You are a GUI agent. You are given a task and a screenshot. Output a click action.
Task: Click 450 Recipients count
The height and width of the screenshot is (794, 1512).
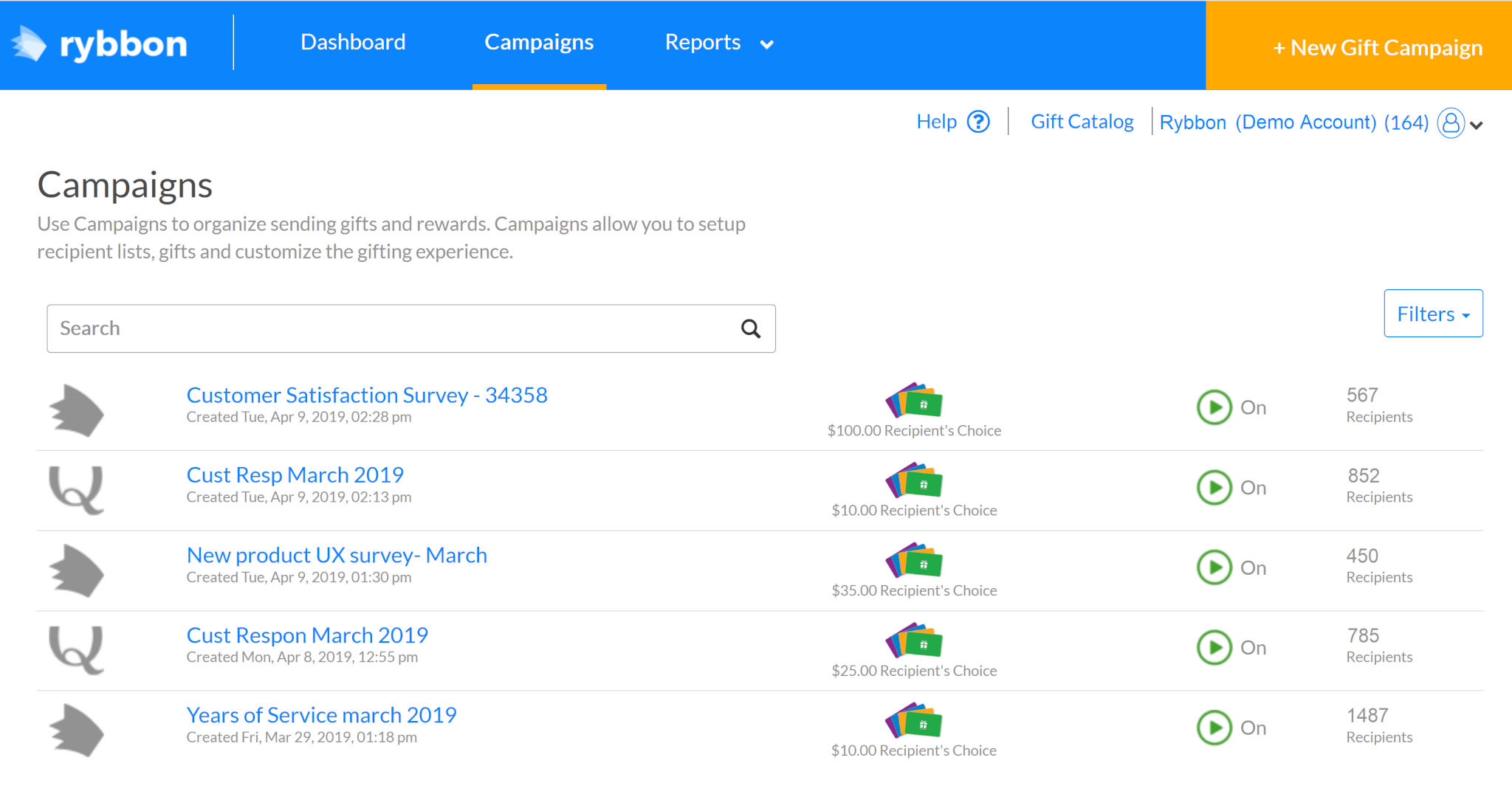tap(1379, 565)
